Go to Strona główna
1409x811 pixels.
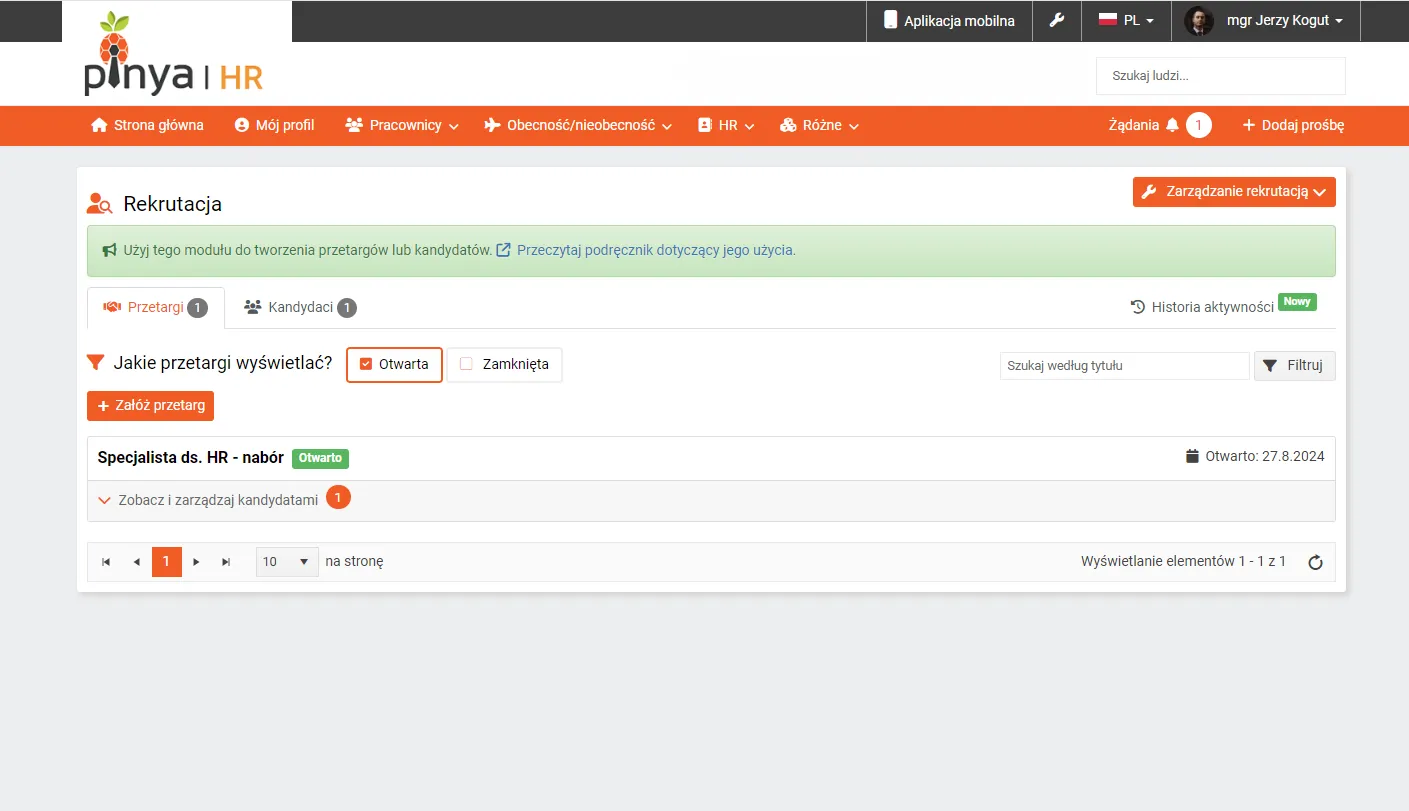pos(147,125)
